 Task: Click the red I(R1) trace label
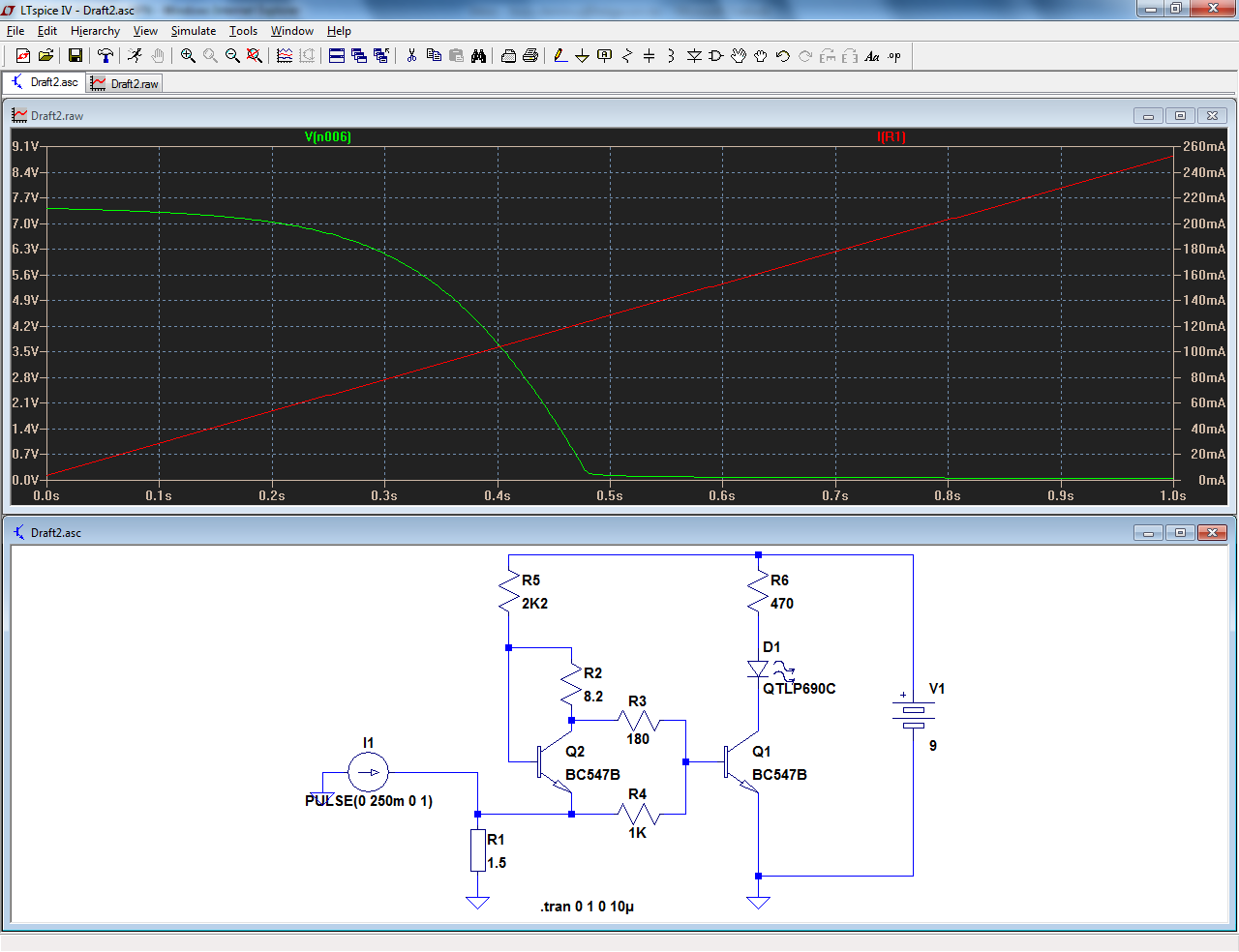tap(891, 136)
